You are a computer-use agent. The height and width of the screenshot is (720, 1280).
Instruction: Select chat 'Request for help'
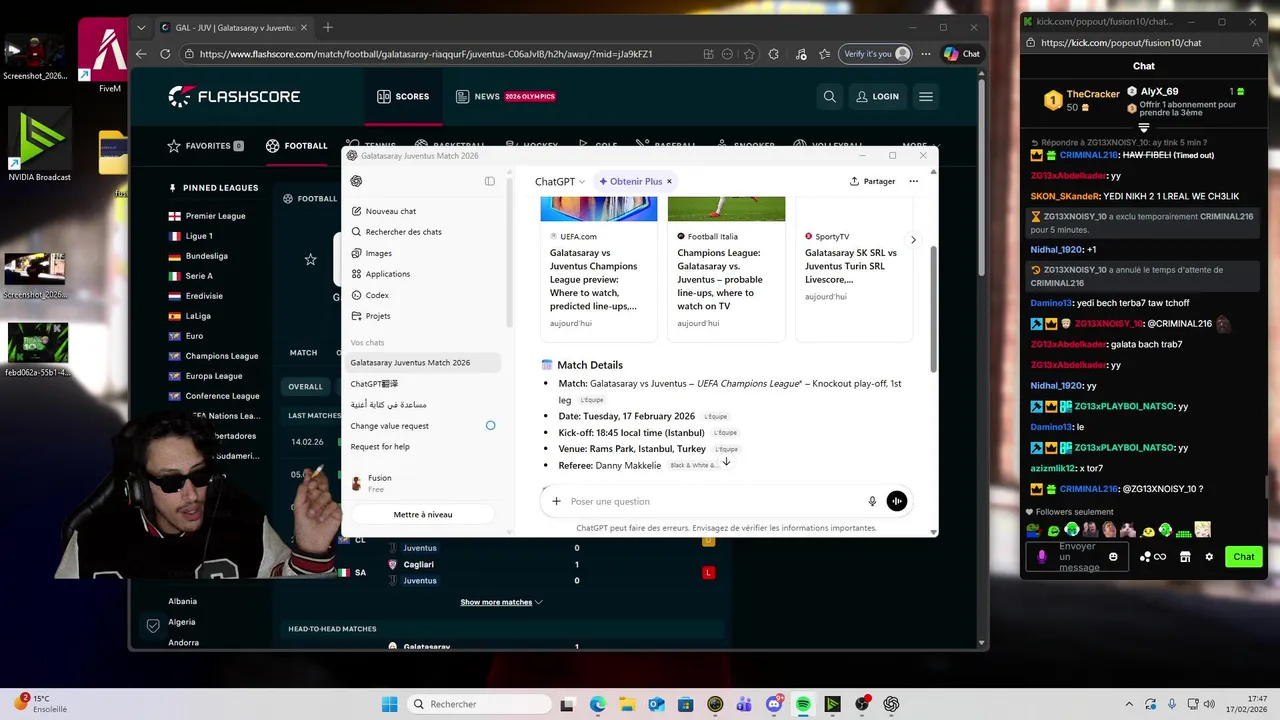coord(380,447)
